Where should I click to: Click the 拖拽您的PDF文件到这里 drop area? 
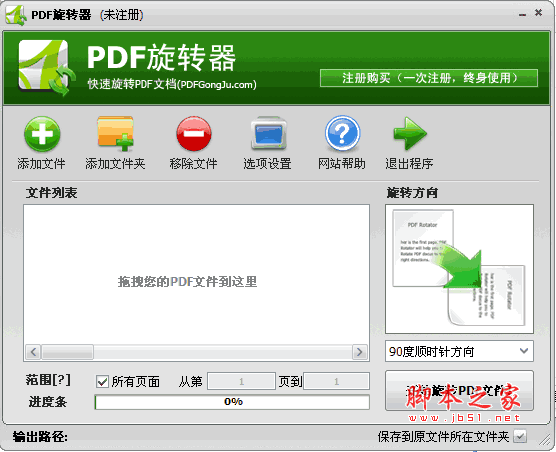(188, 282)
